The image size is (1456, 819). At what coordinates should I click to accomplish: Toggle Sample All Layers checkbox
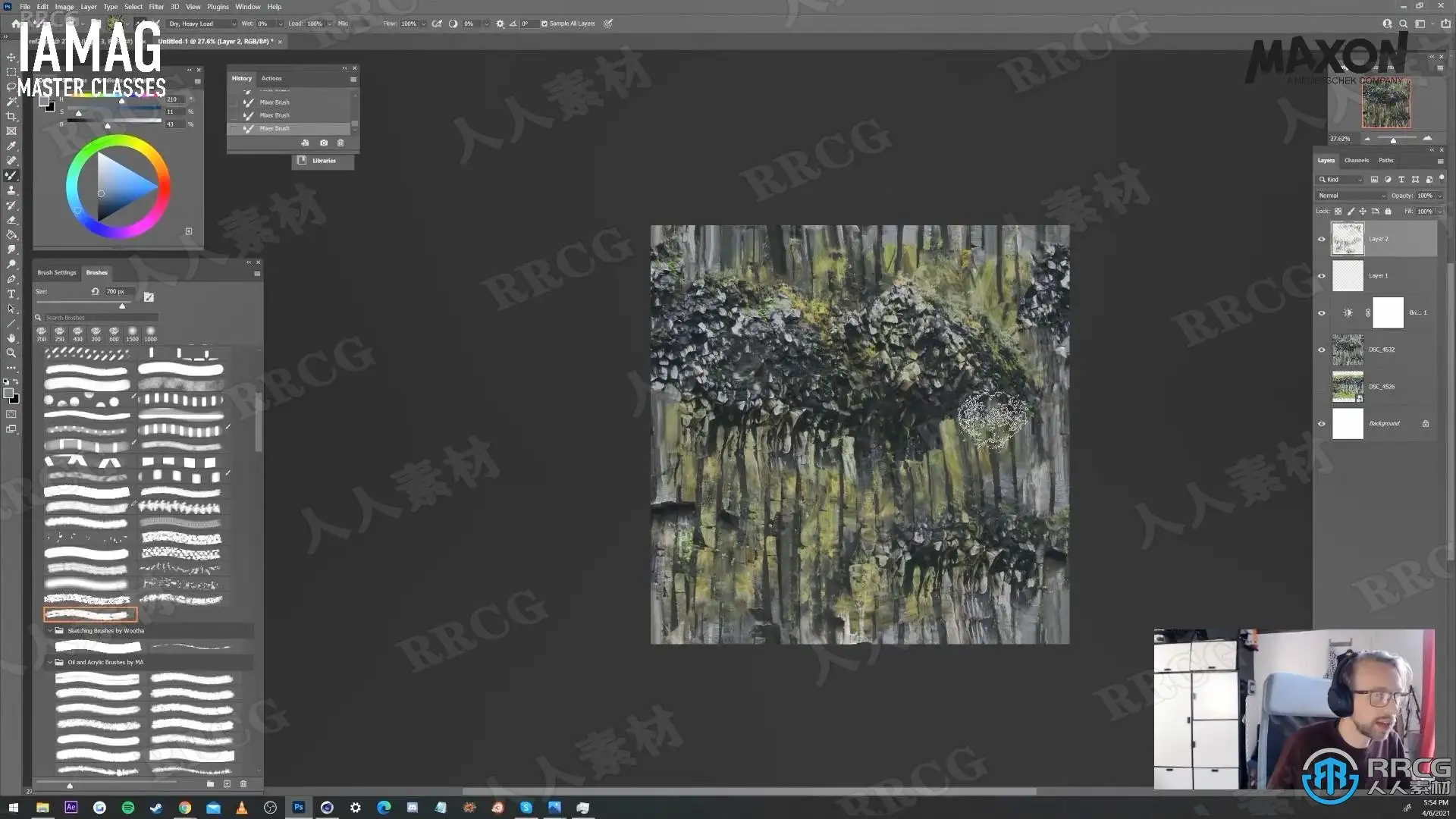point(544,24)
